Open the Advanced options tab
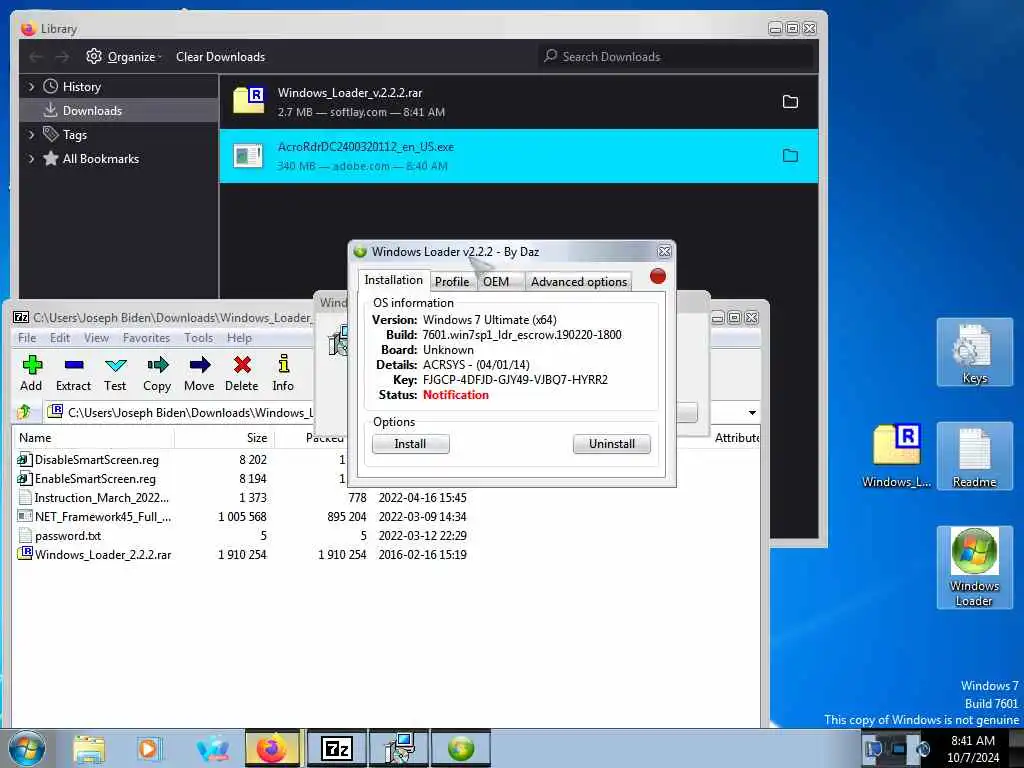The height and width of the screenshot is (768, 1024). pos(579,281)
